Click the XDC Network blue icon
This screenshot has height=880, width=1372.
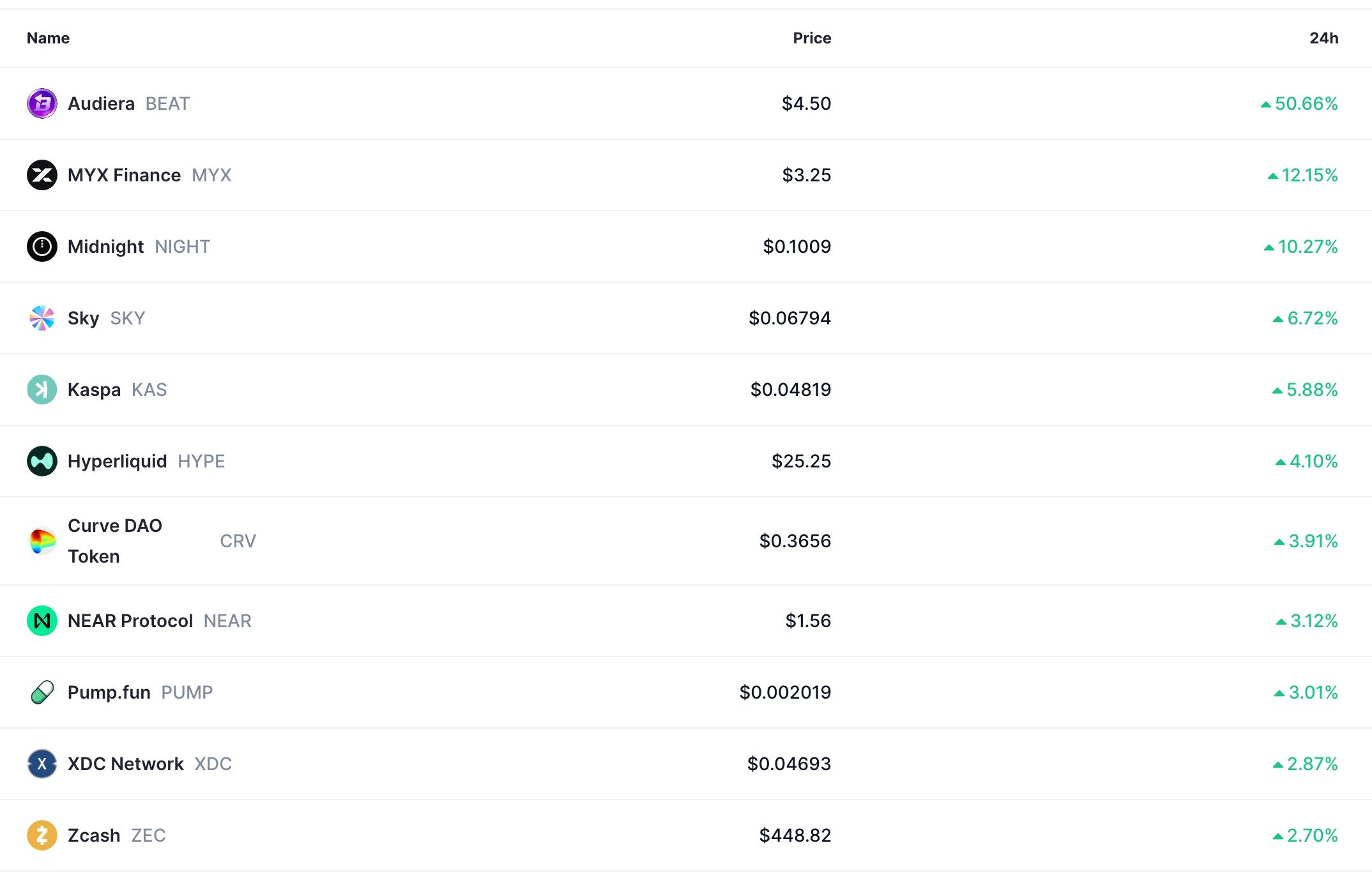coord(42,763)
